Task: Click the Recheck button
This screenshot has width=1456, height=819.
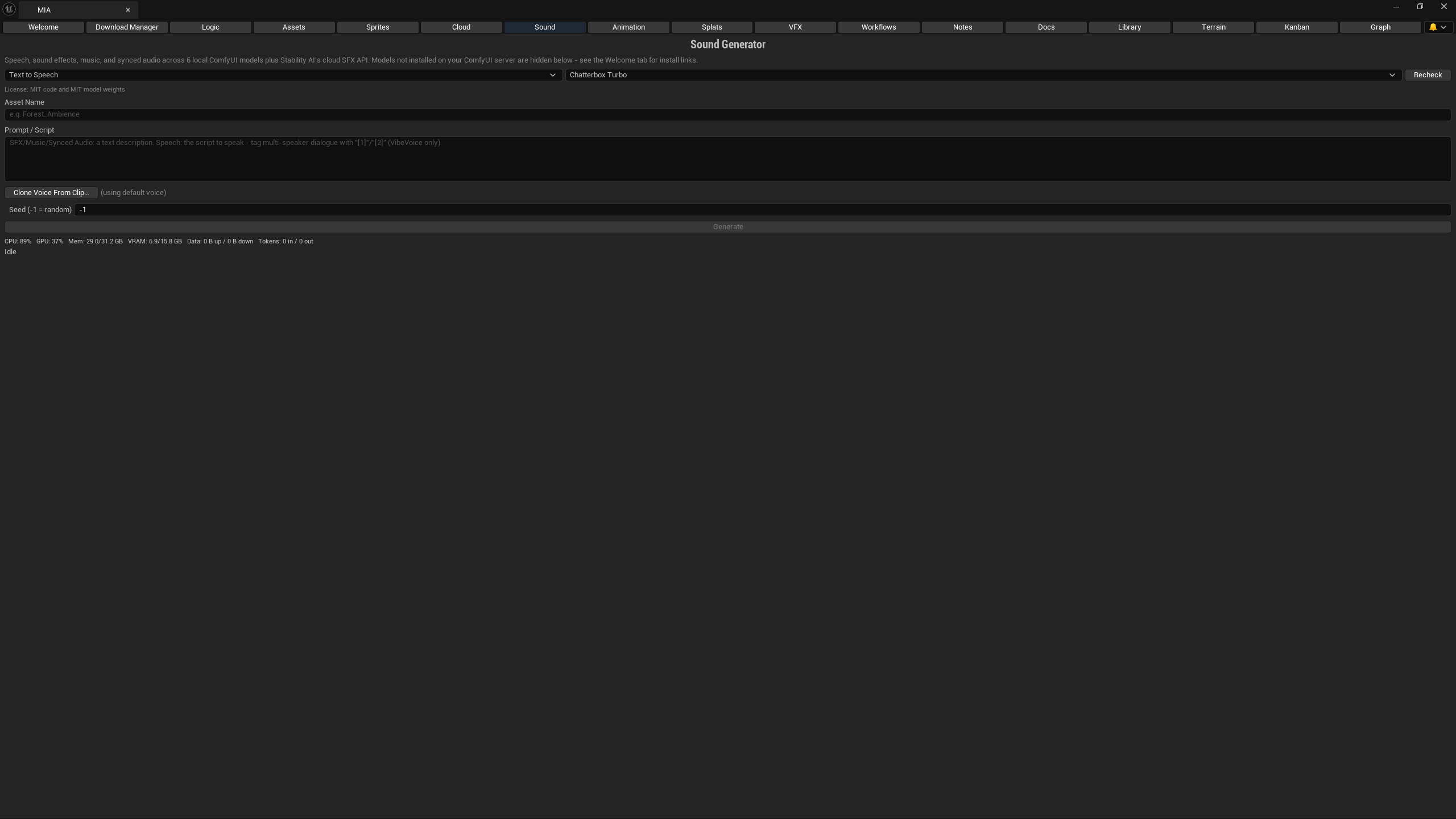Action: (1428, 75)
